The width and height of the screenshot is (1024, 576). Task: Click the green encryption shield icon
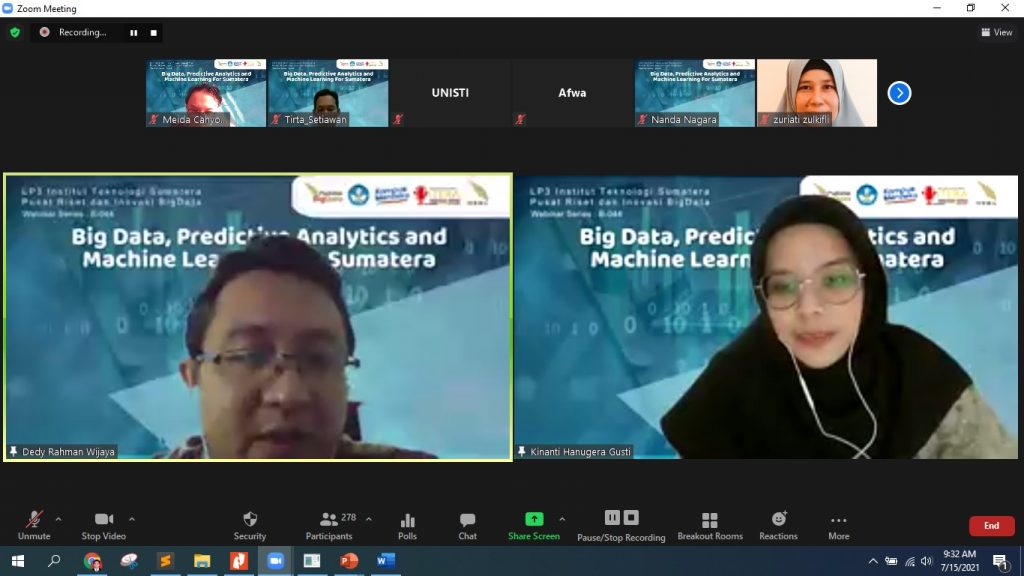[15, 32]
